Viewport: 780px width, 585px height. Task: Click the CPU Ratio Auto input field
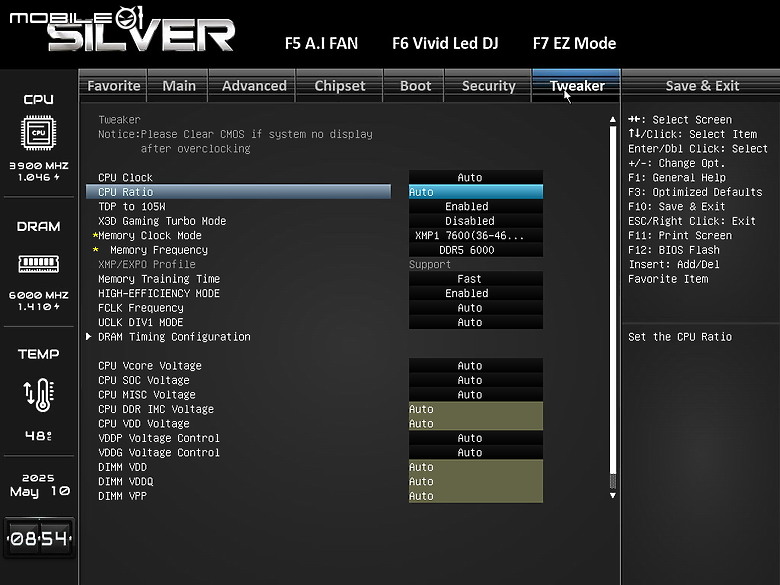[476, 192]
